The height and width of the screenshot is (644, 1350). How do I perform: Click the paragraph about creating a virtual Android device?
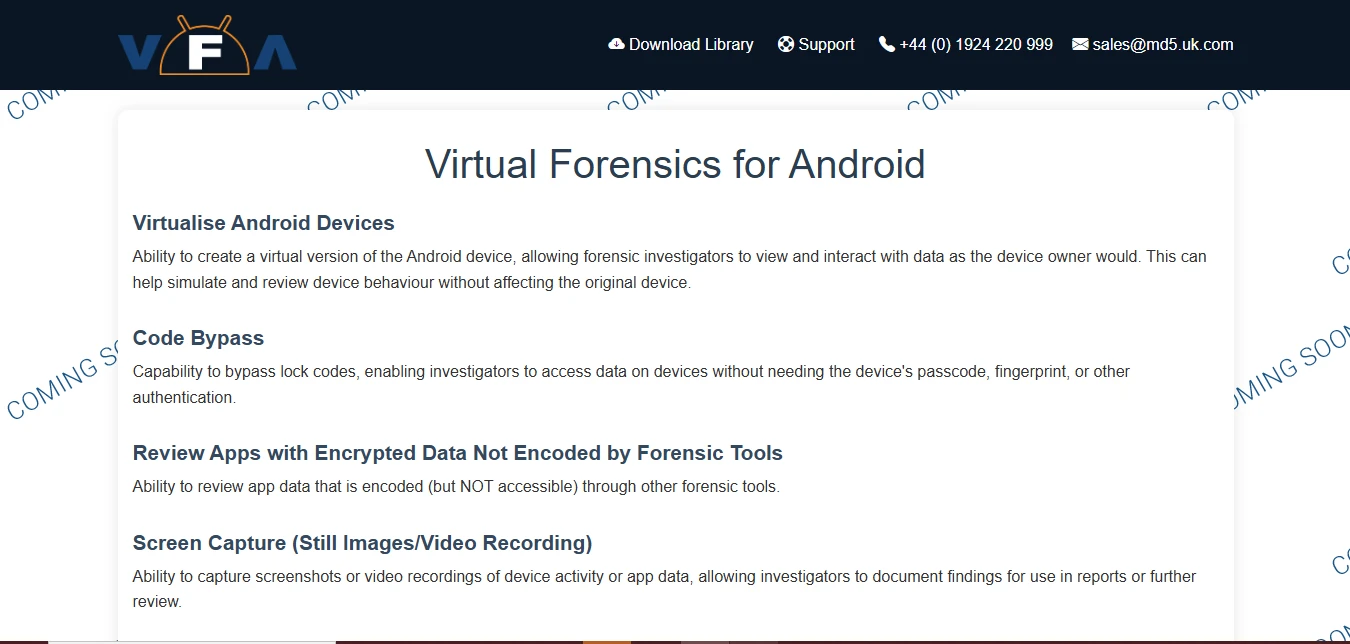tap(669, 269)
